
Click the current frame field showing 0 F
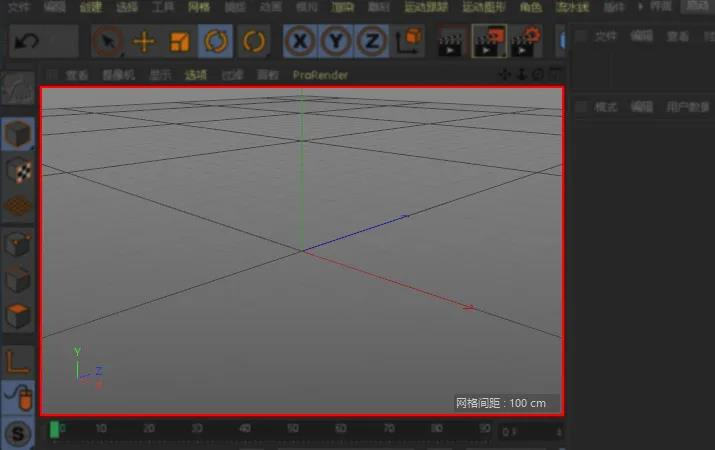[531, 431]
